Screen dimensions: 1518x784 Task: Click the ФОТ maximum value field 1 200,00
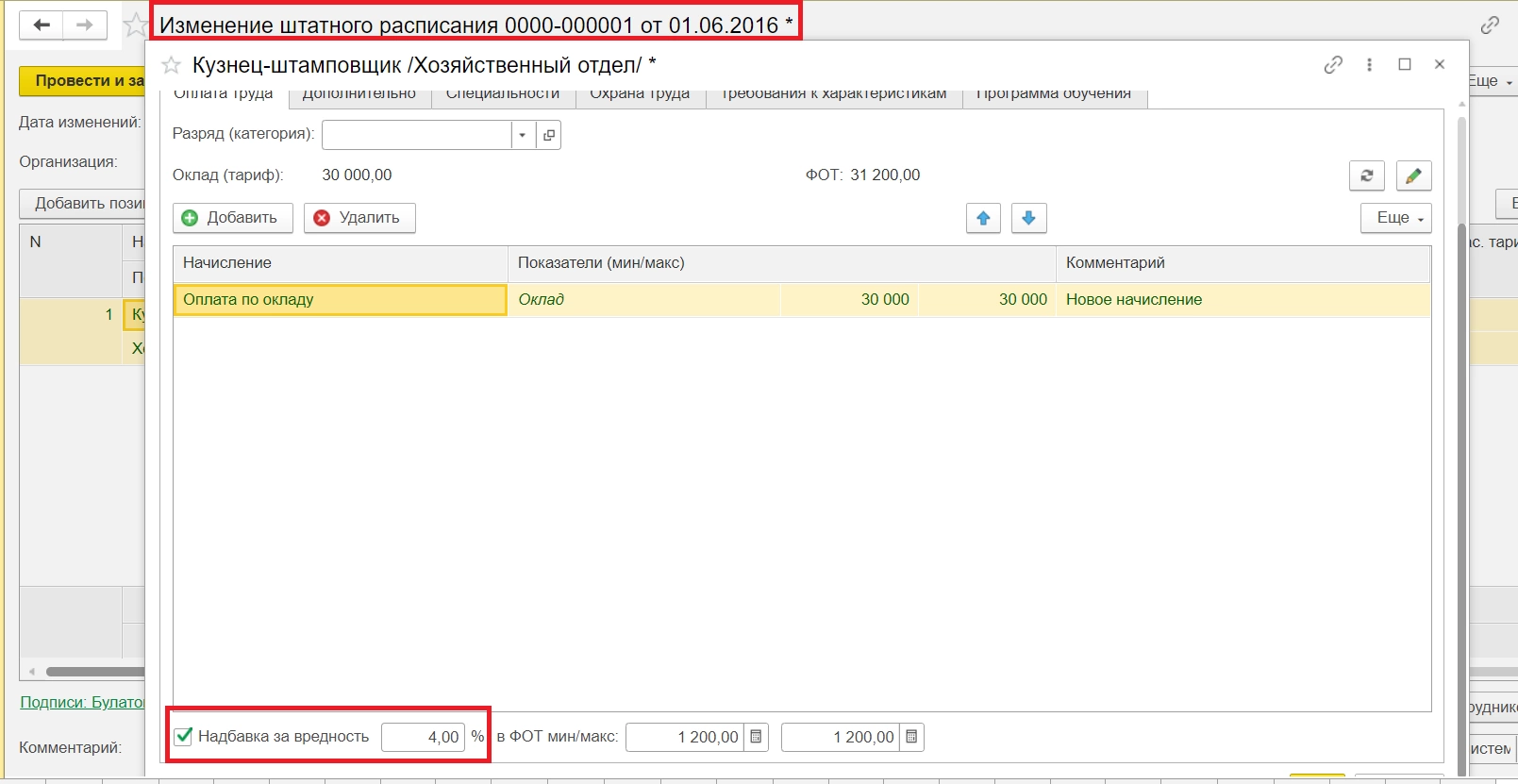(841, 737)
